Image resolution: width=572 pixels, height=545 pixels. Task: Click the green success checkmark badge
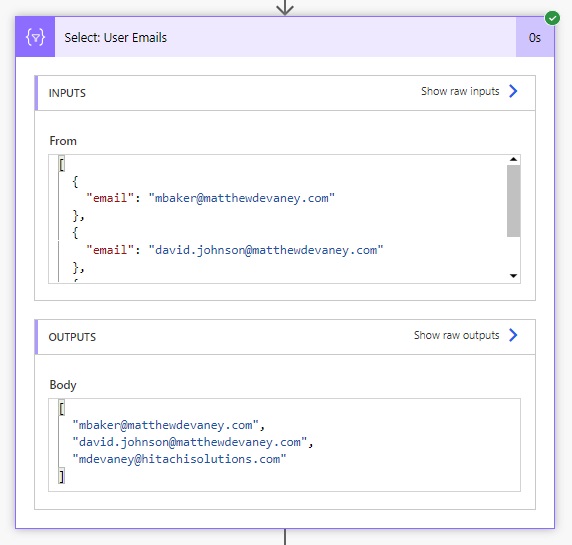tap(552, 18)
